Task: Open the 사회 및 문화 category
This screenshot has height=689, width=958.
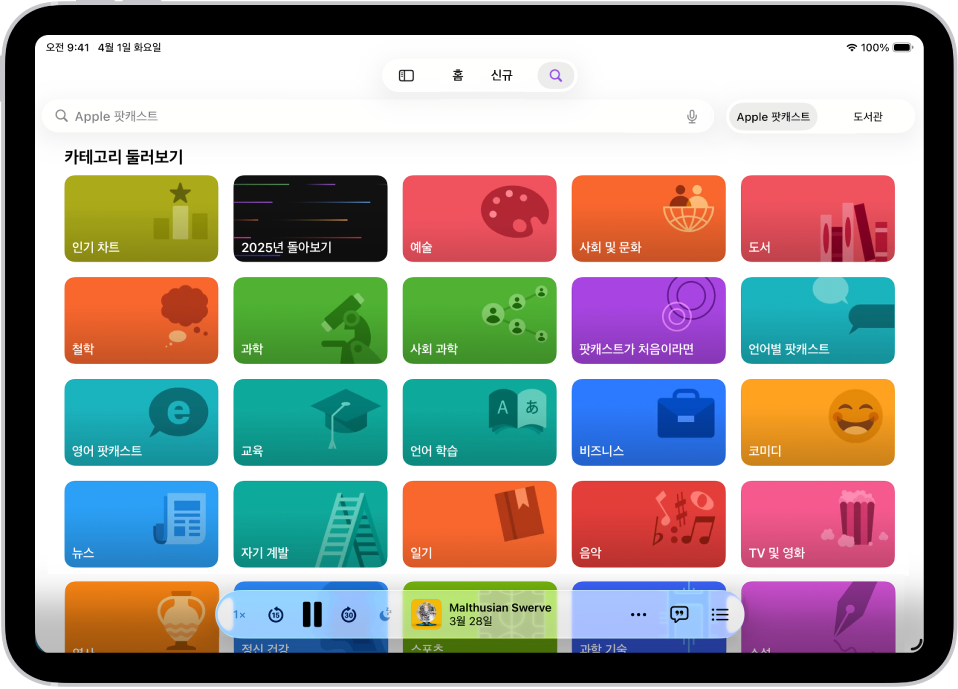Action: click(648, 219)
